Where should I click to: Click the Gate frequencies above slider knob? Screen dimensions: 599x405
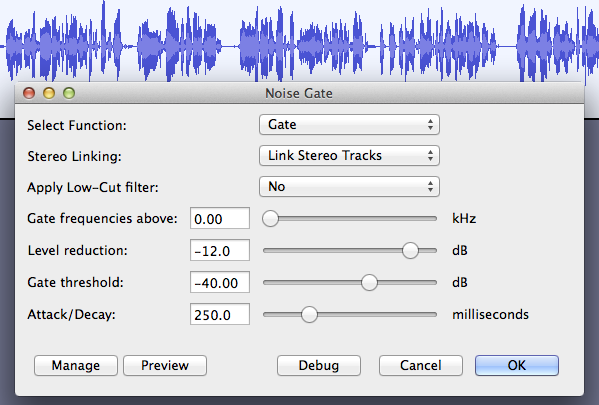coord(270,219)
